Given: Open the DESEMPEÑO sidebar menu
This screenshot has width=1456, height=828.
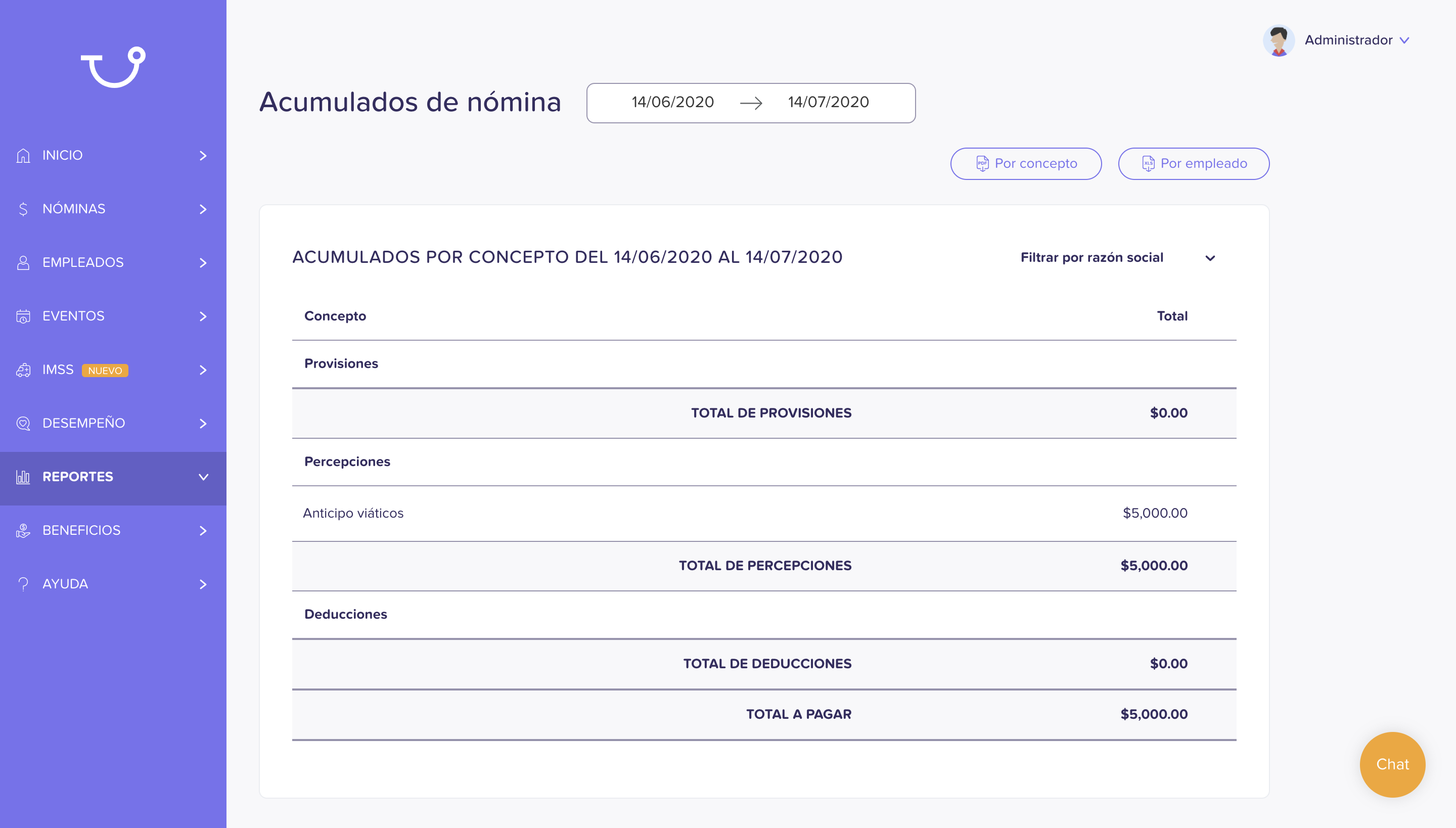Looking at the screenshot, I should coord(113,423).
